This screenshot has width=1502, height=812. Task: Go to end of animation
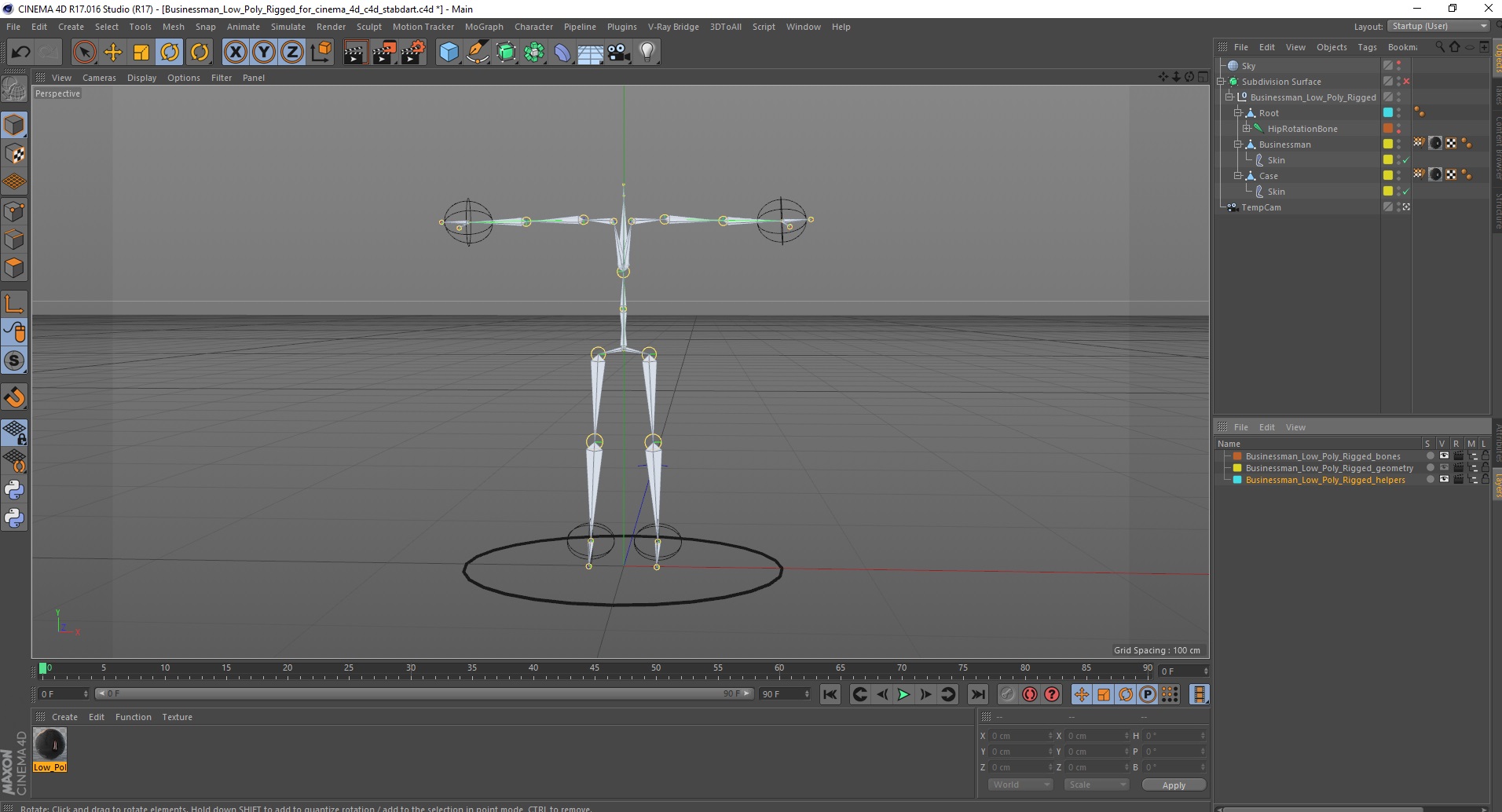point(978,694)
